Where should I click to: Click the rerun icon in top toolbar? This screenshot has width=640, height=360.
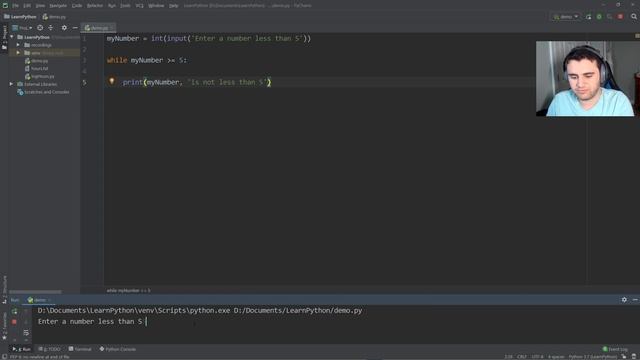tap(588, 17)
